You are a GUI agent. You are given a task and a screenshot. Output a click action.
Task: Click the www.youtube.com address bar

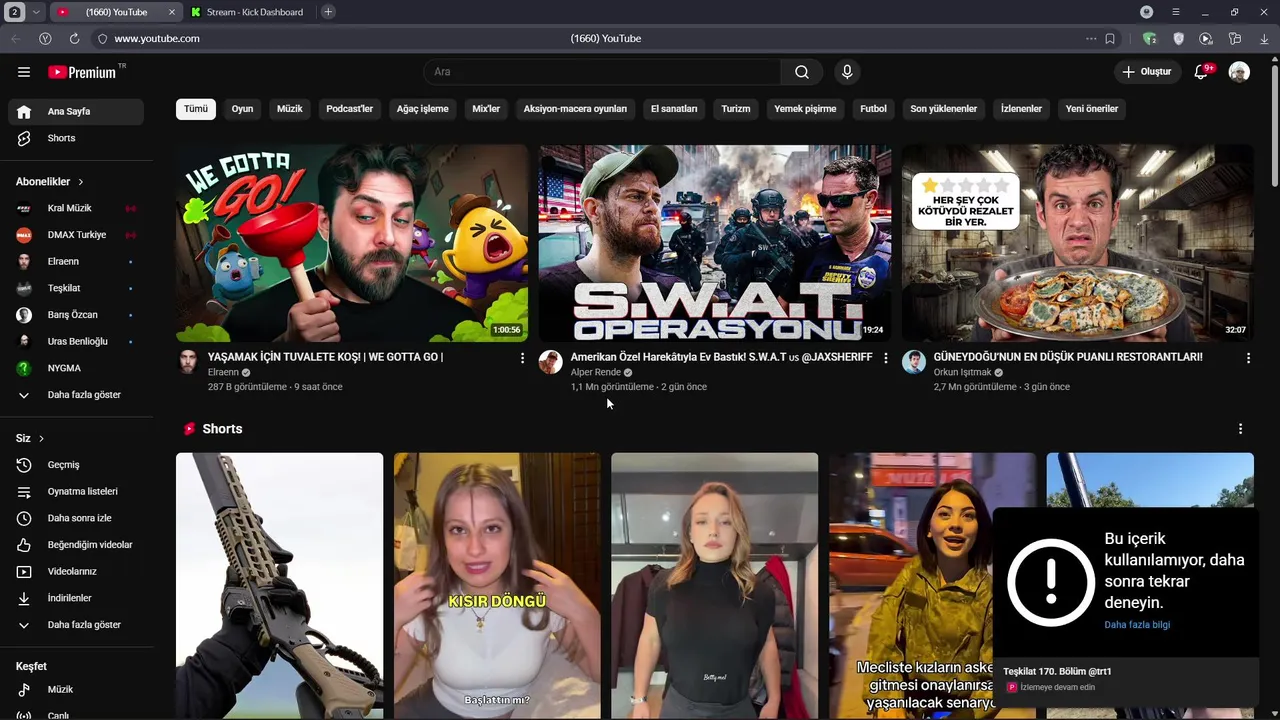(157, 39)
